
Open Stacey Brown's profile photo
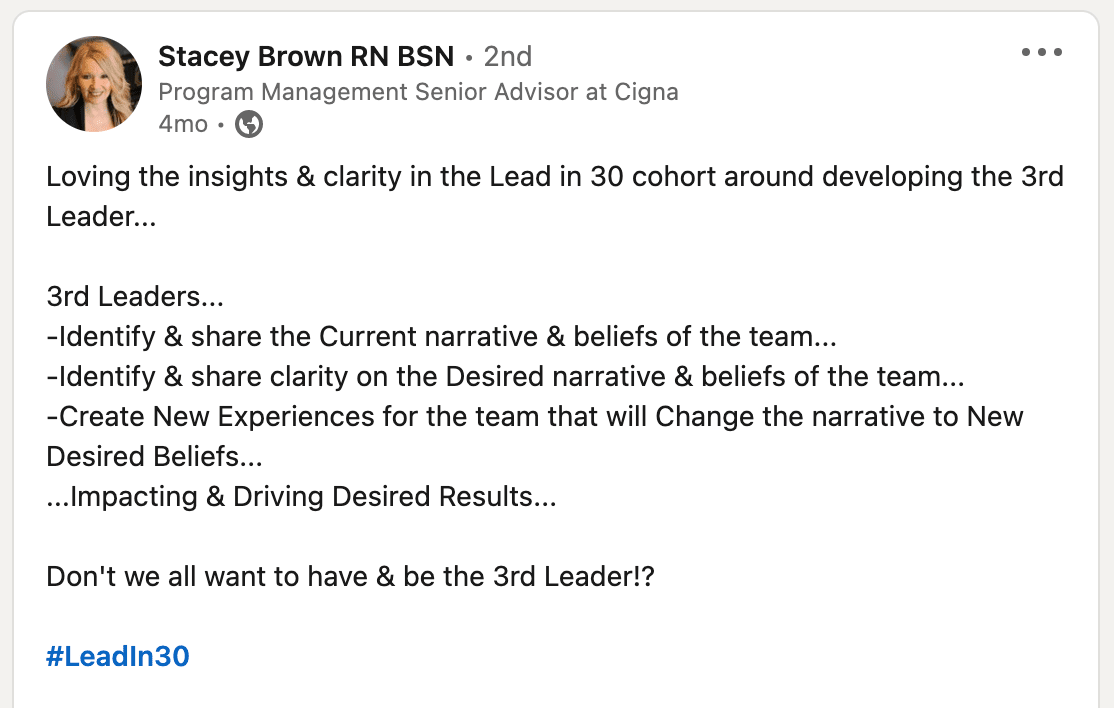94,84
